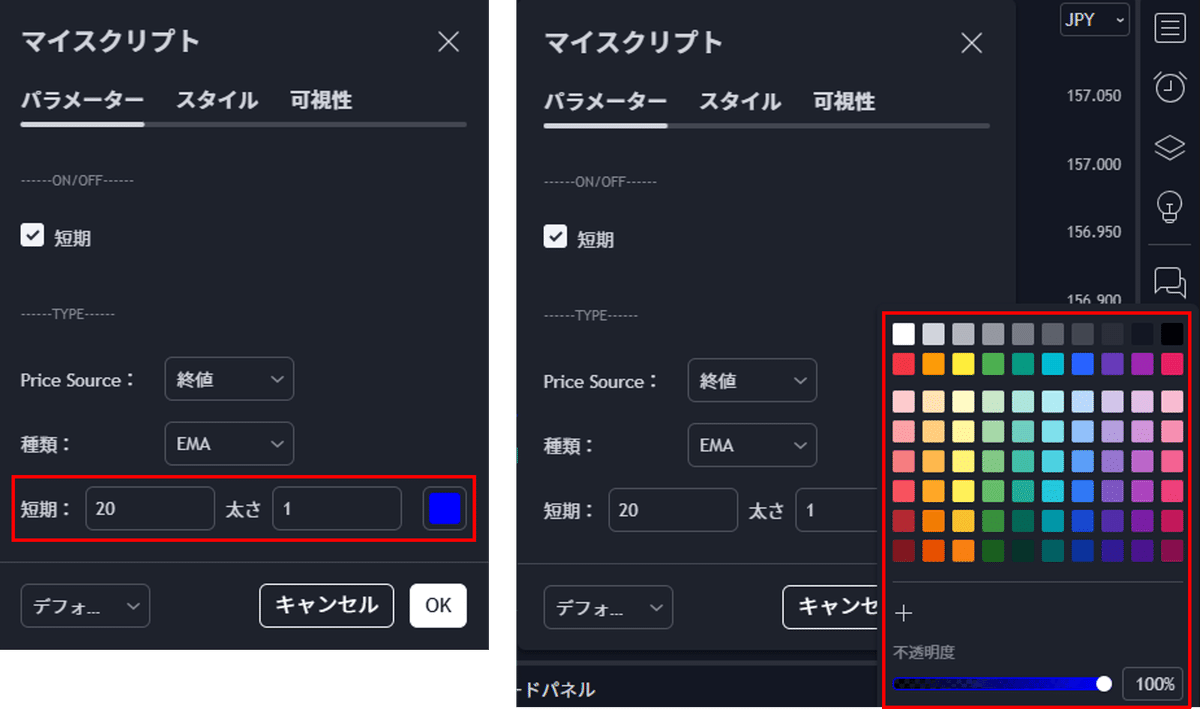
Task: Toggle the 短期 checkbox in right dialog
Action: tap(556, 238)
